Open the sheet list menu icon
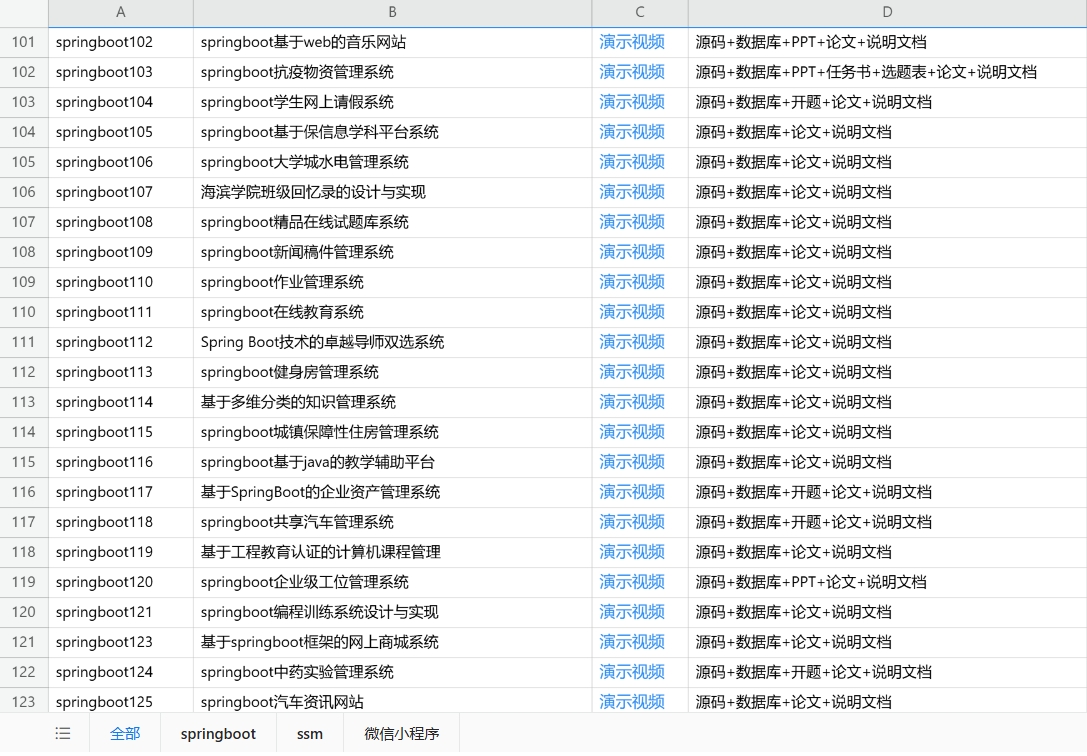The height and width of the screenshot is (756, 1087). coord(63,733)
